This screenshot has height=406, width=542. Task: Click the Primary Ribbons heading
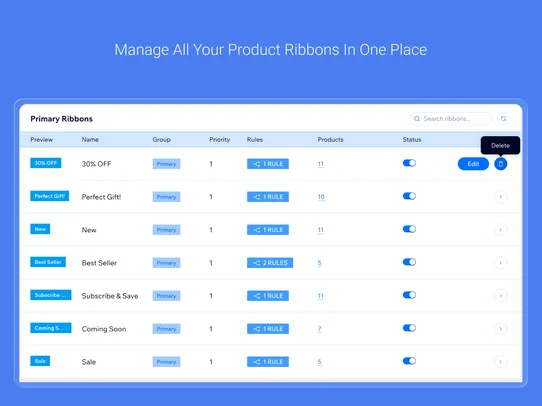[62, 119]
